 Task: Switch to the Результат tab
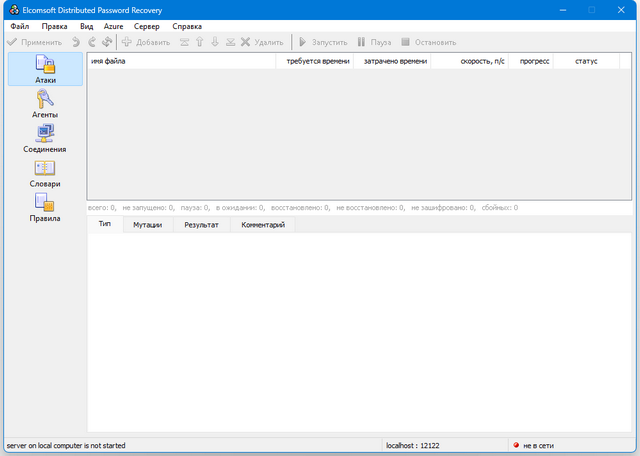[201, 225]
